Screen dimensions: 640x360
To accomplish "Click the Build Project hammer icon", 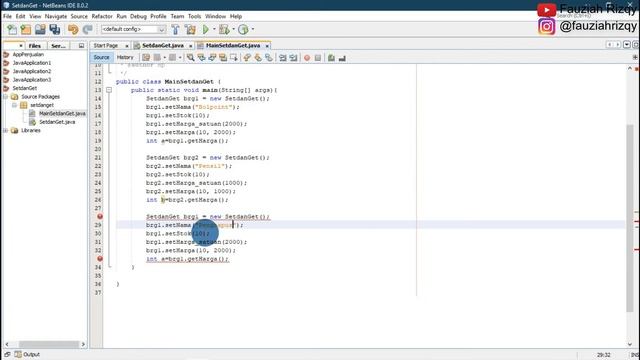I will 176,29.
